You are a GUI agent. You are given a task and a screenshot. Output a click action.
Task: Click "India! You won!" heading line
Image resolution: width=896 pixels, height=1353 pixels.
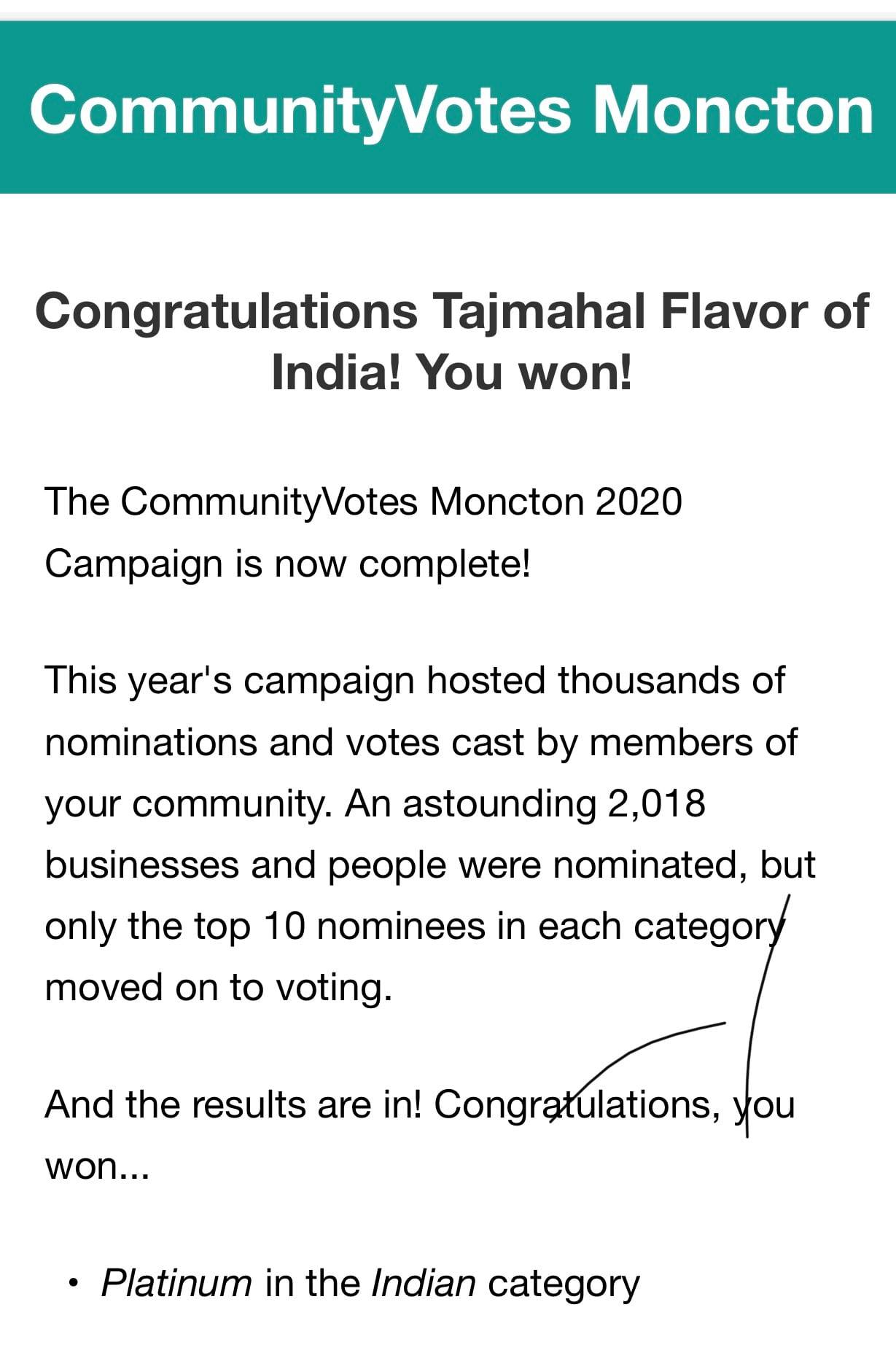coord(451,373)
